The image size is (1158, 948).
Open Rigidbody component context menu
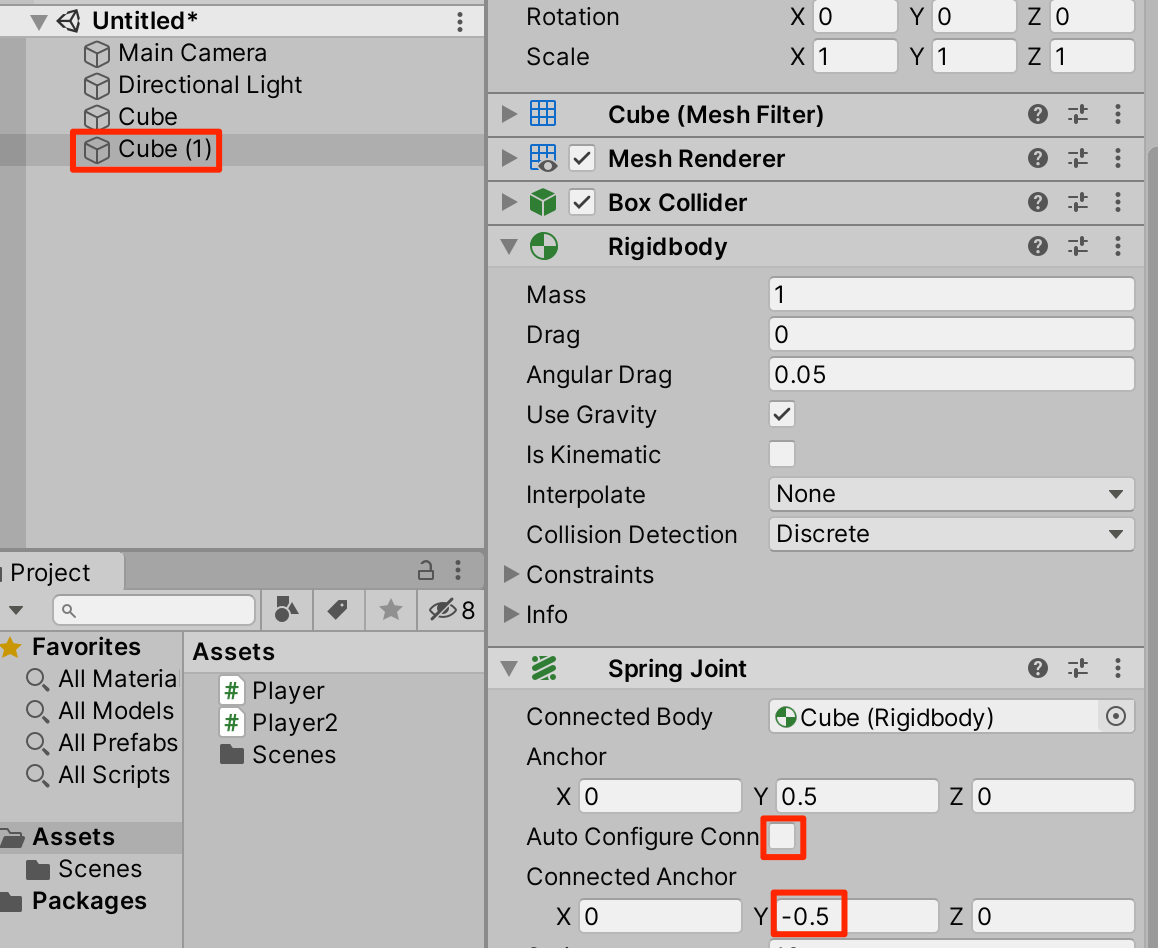click(x=1118, y=247)
